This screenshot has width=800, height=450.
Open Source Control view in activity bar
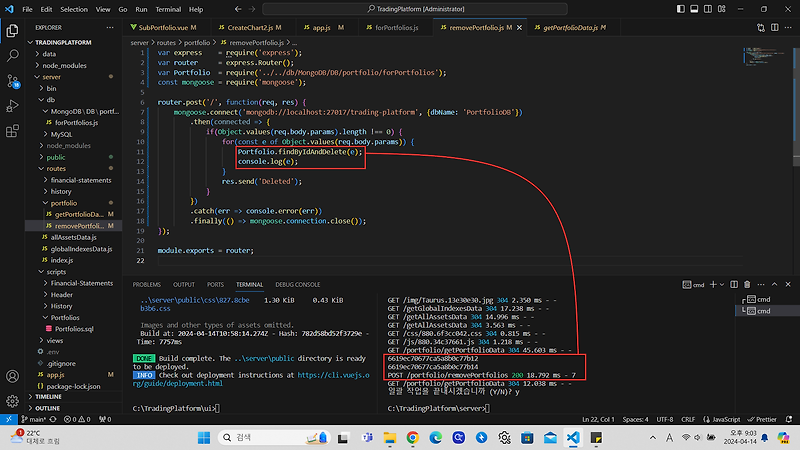pyautogui.click(x=12, y=81)
